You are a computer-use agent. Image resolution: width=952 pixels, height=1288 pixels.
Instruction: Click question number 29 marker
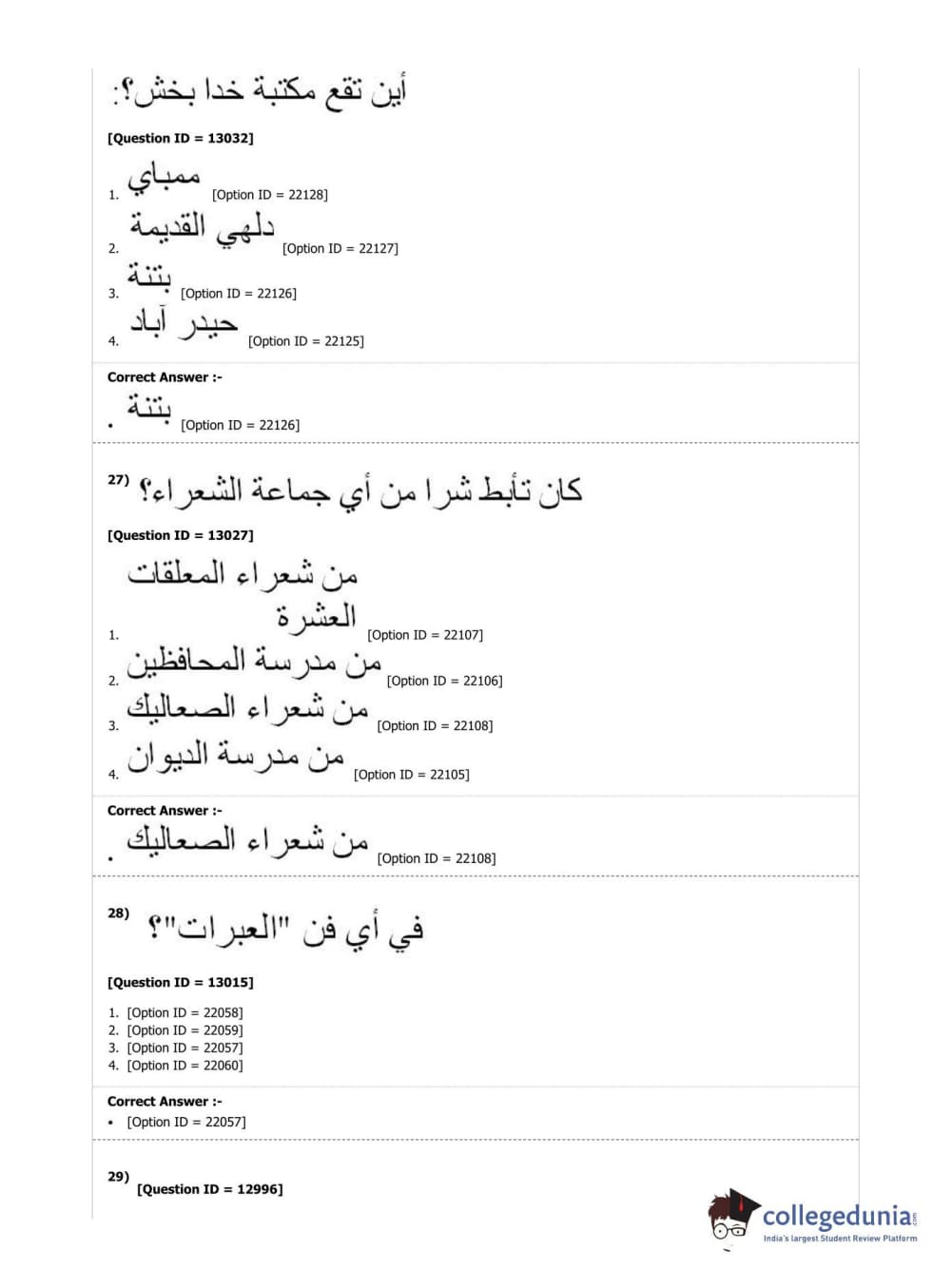point(118,1177)
